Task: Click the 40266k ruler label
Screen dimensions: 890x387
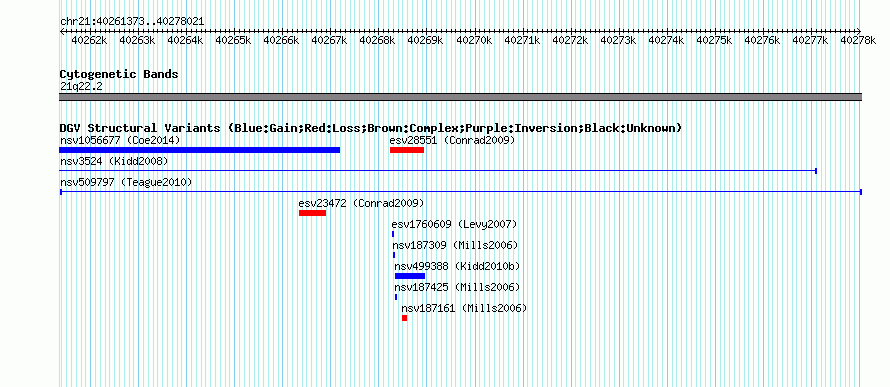Action: click(281, 40)
